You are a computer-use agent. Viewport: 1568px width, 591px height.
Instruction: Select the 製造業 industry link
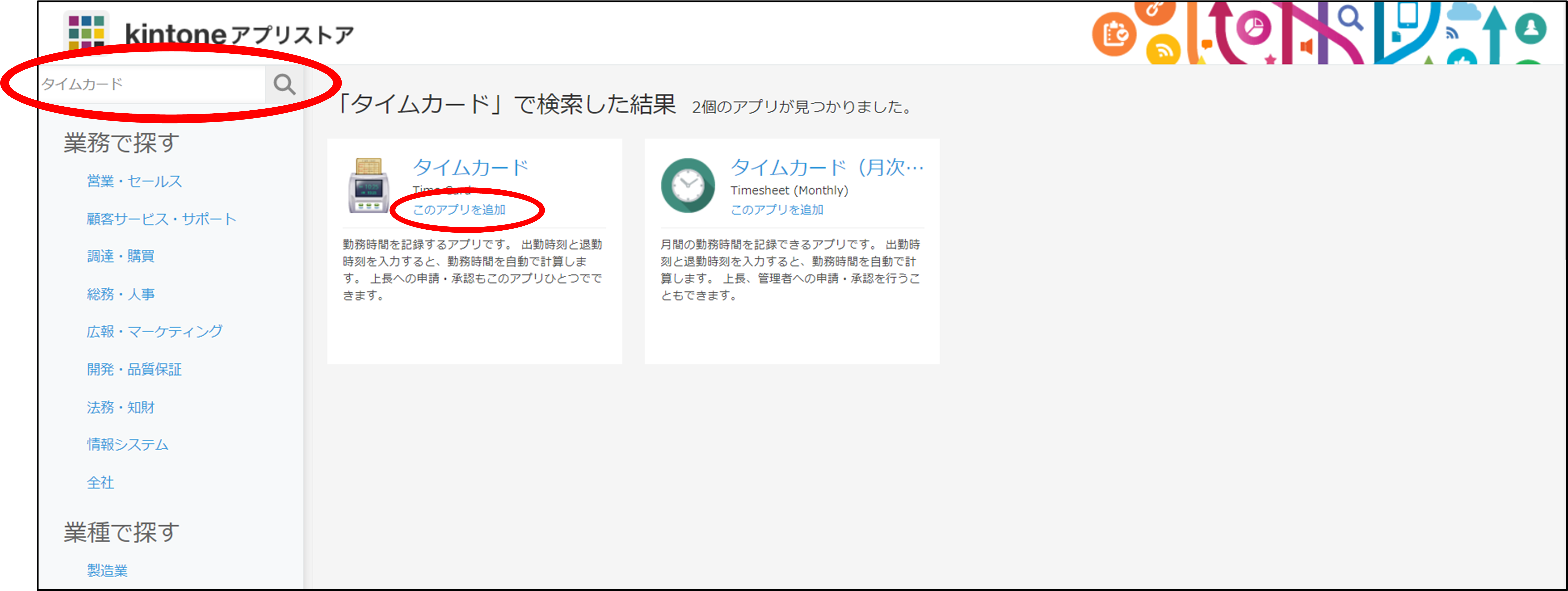point(107,570)
